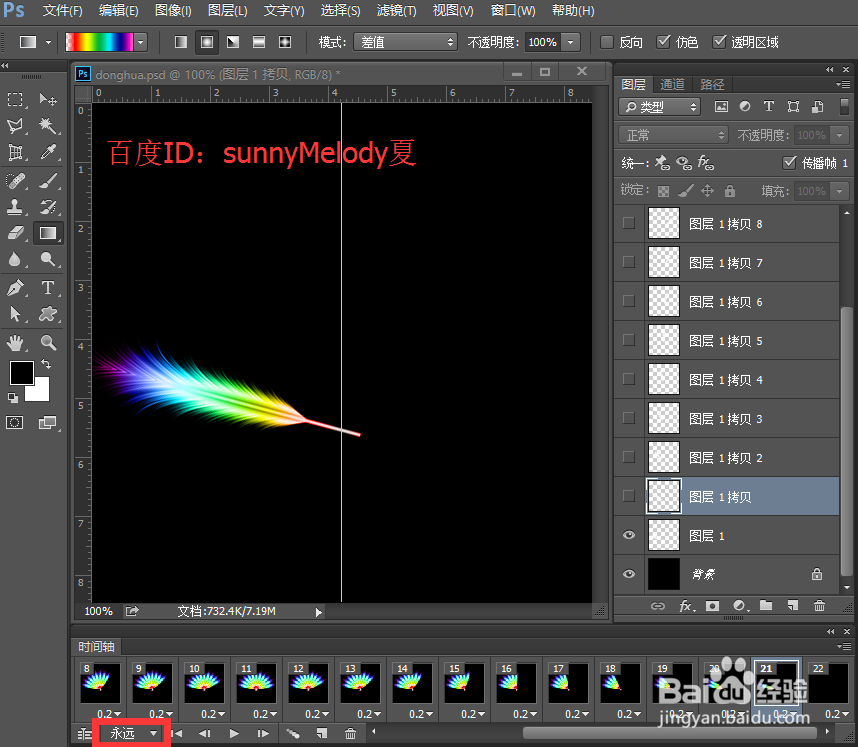This screenshot has height=747, width=858.
Task: Switch to the 通道 channels tab
Action: tap(672, 84)
